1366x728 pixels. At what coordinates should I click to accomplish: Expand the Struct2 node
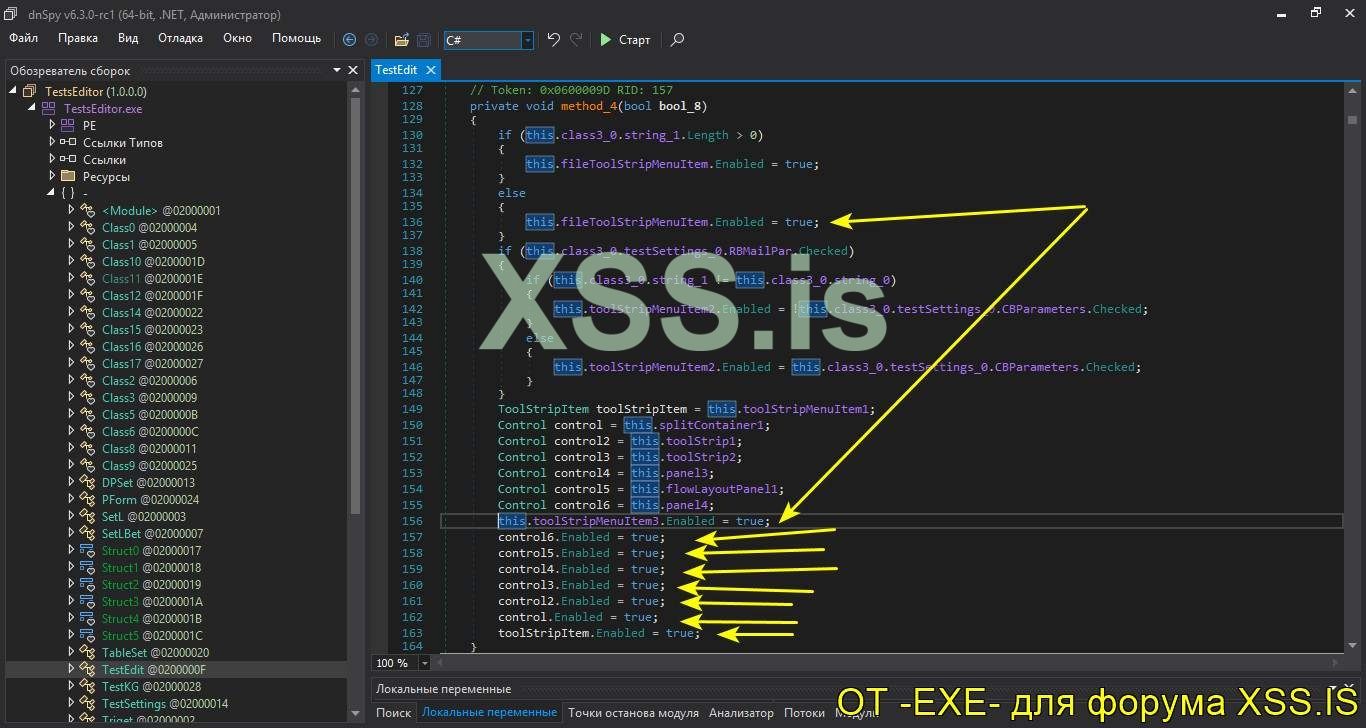[71, 585]
